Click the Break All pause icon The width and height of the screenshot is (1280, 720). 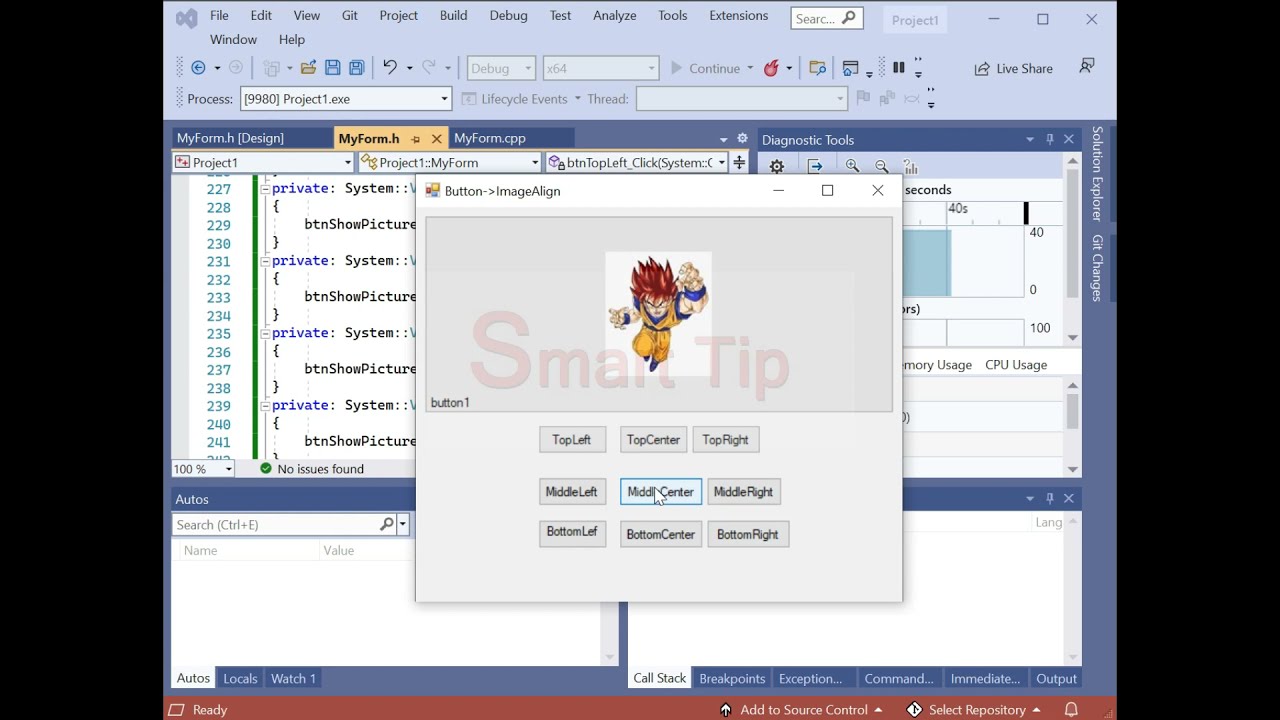pos(899,68)
